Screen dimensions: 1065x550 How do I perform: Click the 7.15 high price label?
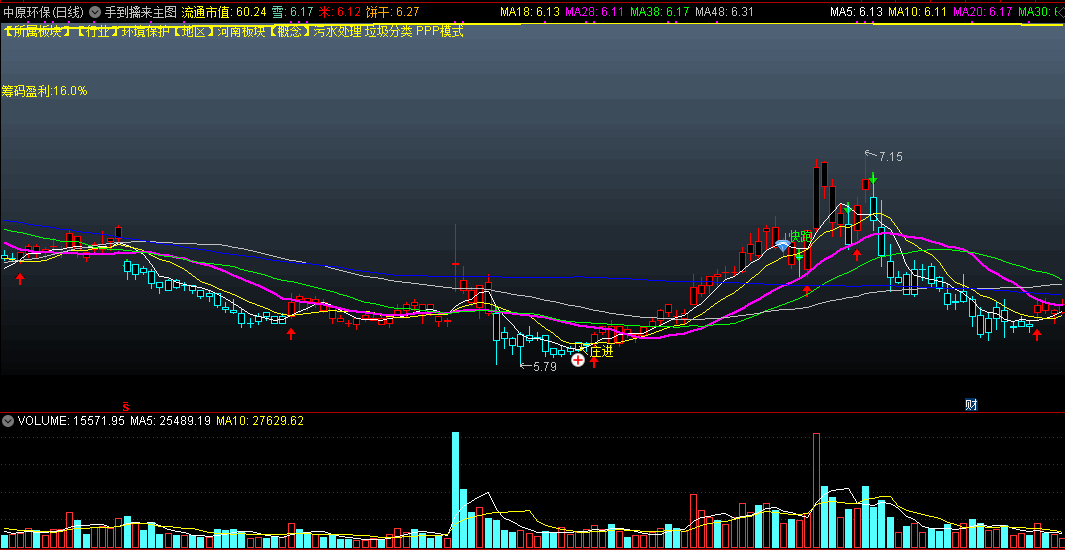coord(890,157)
